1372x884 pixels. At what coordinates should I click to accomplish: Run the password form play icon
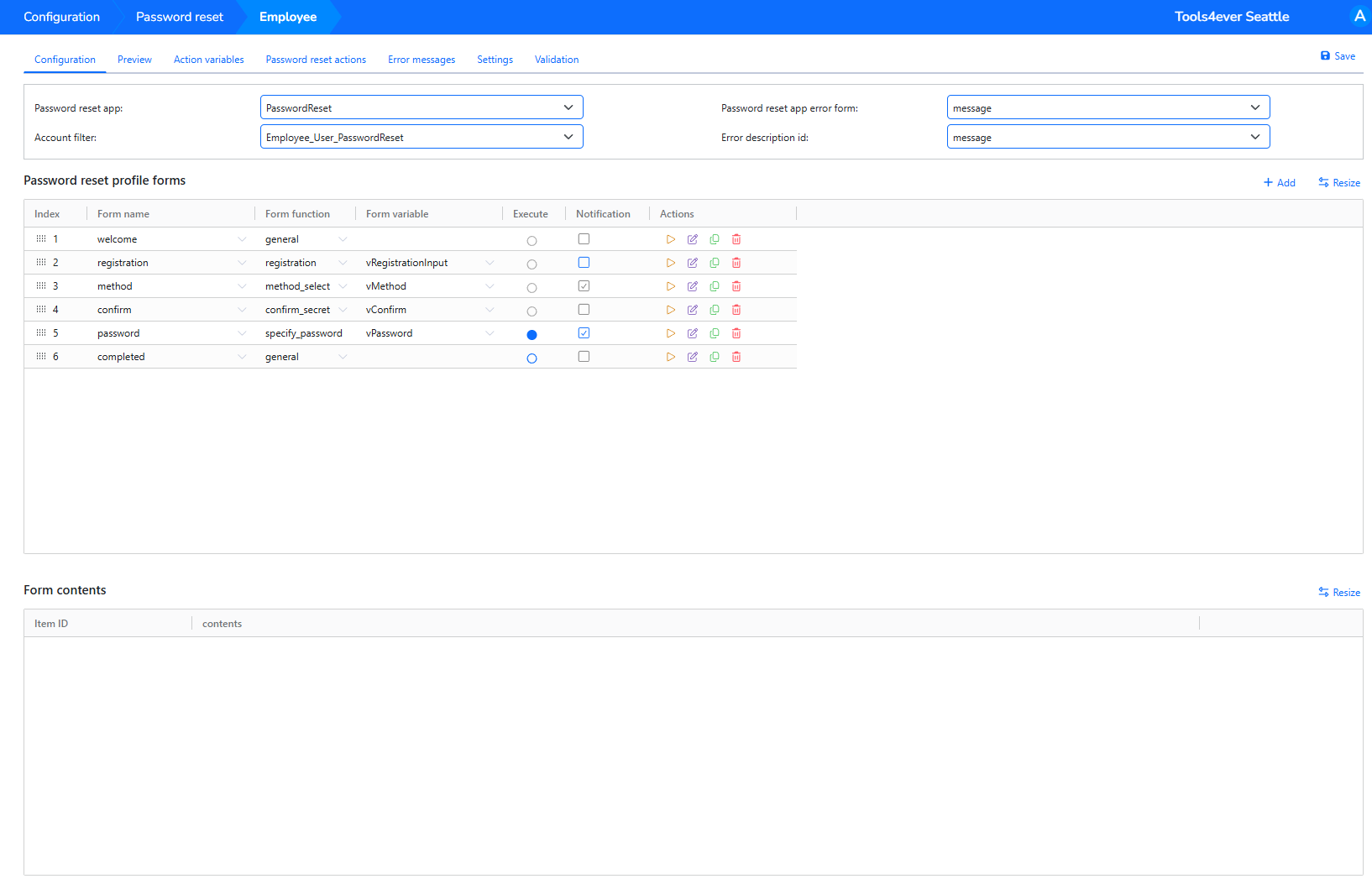[670, 333]
